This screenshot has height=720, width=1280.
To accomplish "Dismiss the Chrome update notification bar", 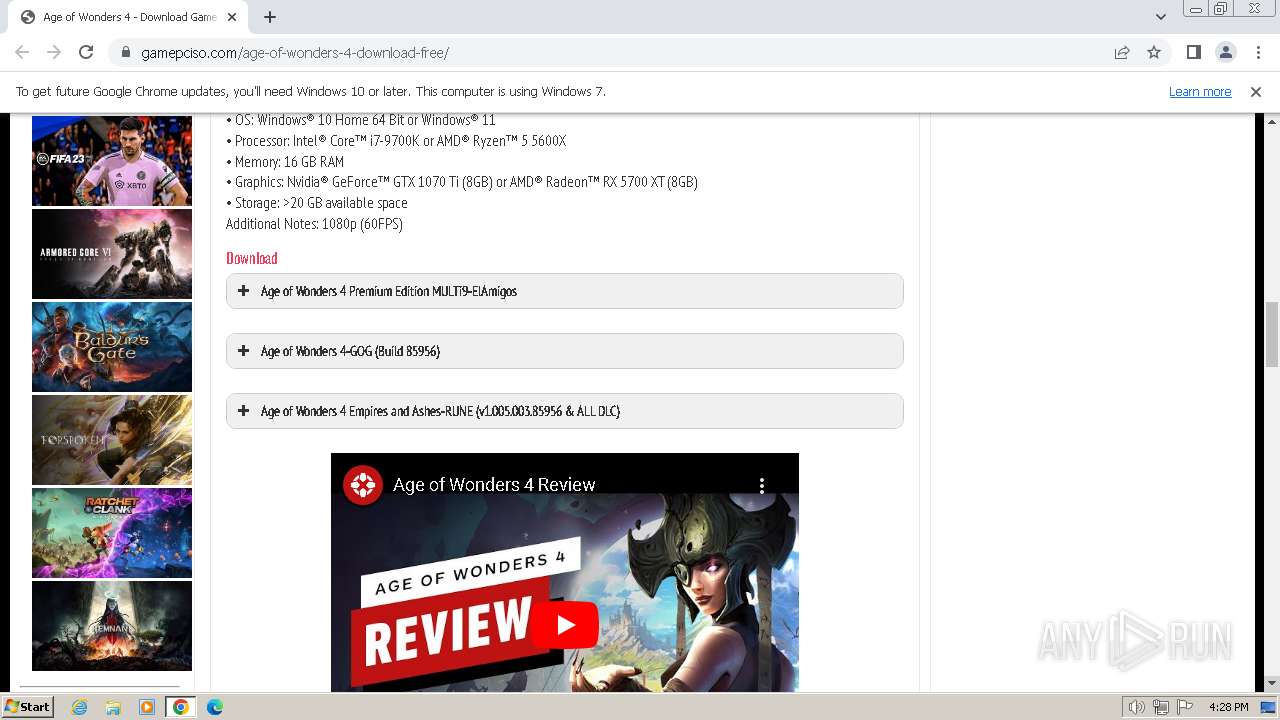I will click(x=1256, y=91).
